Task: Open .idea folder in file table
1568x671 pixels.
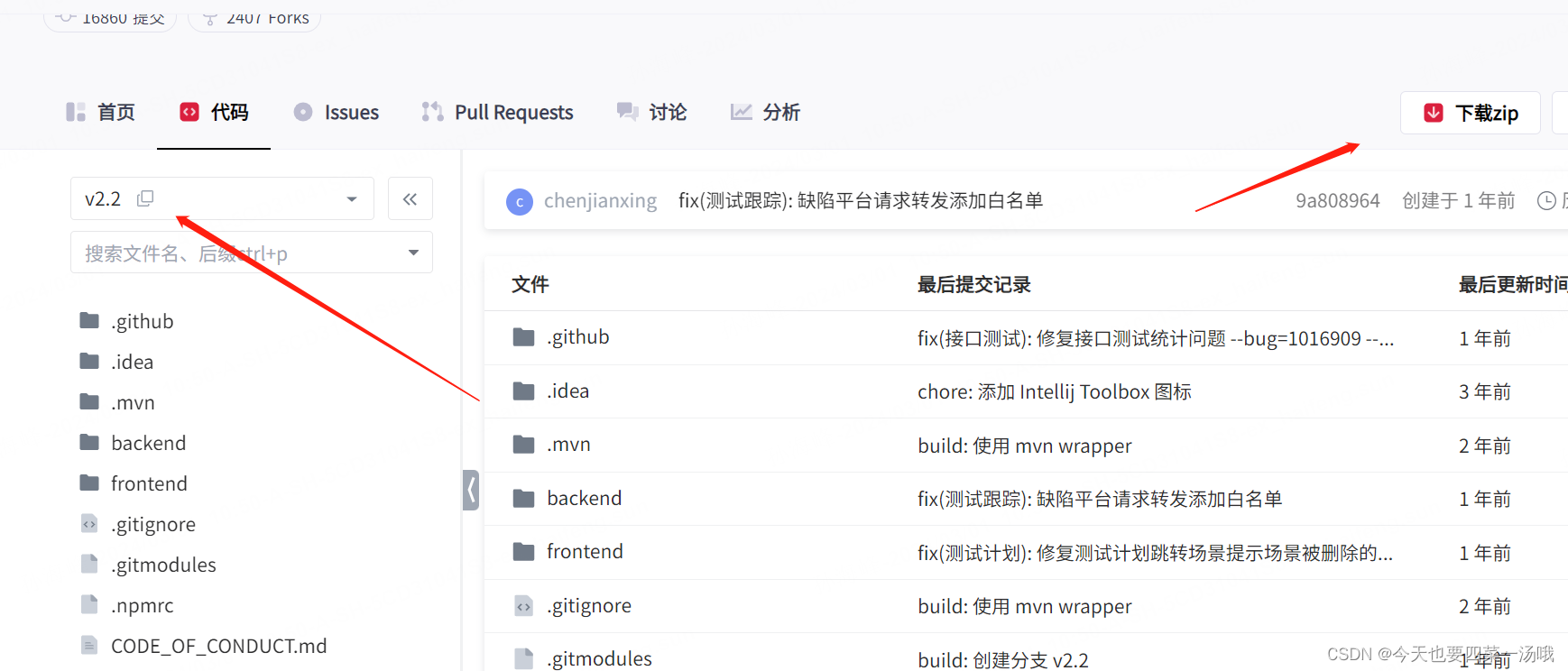Action: (567, 391)
